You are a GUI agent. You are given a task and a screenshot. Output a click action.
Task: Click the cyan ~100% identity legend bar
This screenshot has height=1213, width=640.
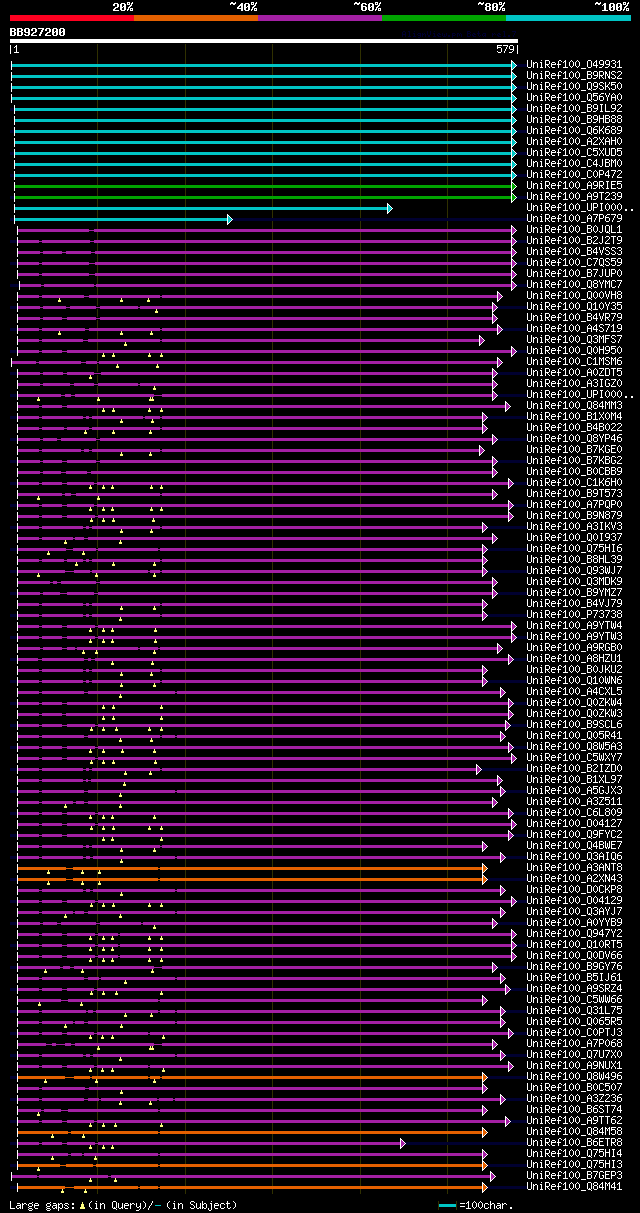click(x=567, y=17)
